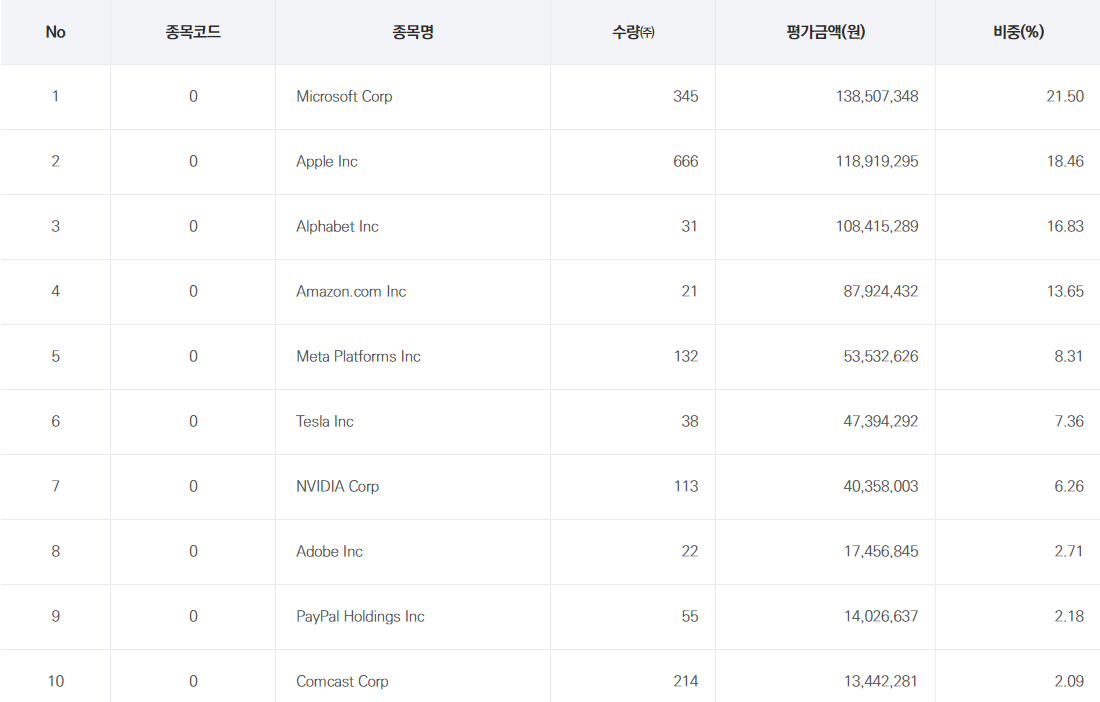This screenshot has height=702, width=1100.
Task: Open the Amazon.com Inc row name
Action: pyautogui.click(x=351, y=292)
